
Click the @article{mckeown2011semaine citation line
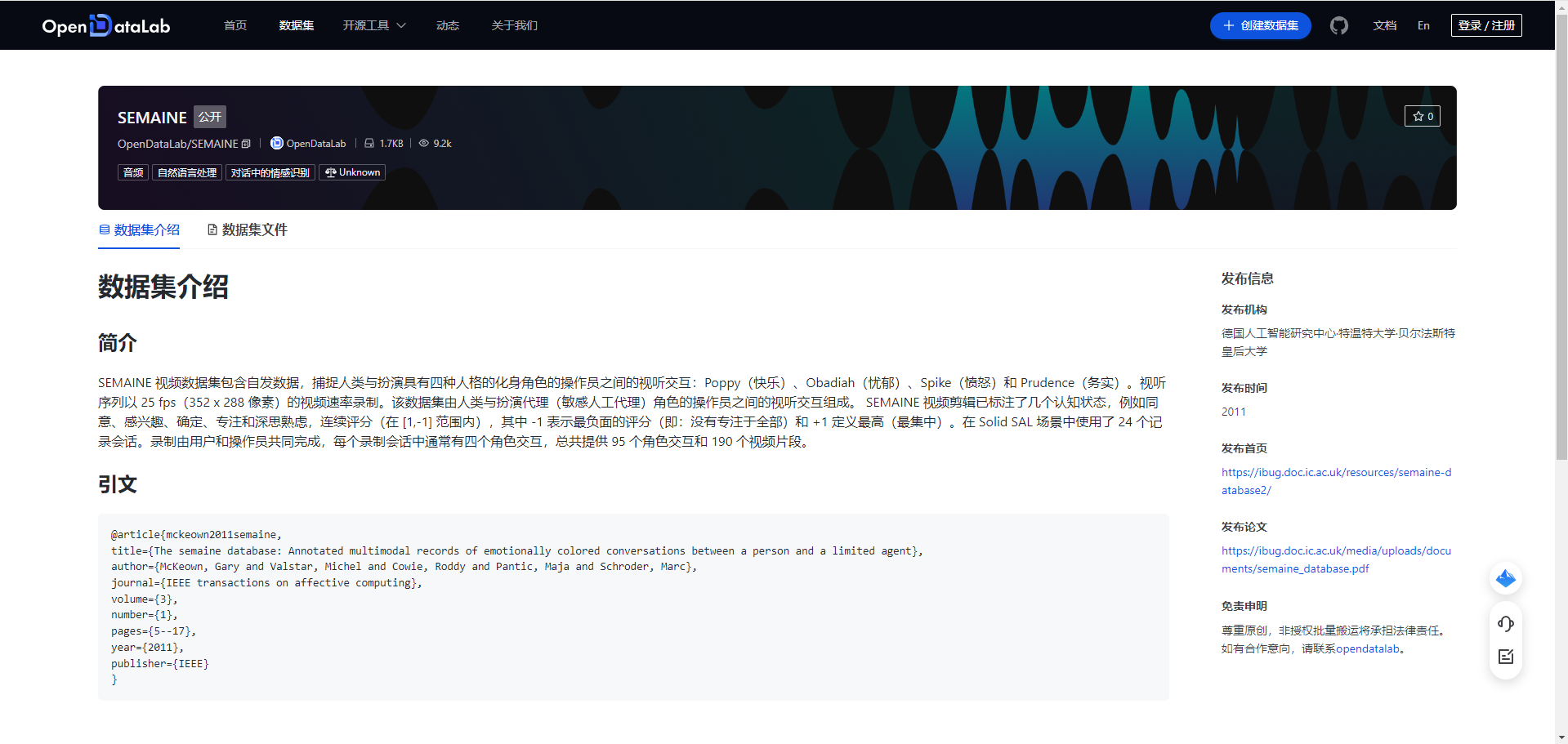point(196,535)
